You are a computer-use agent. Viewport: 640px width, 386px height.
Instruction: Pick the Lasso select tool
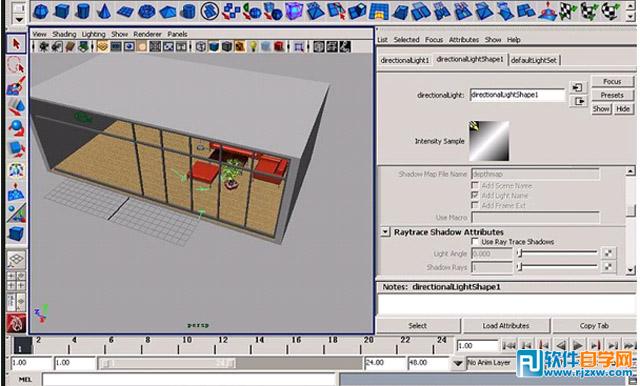tap(16, 65)
